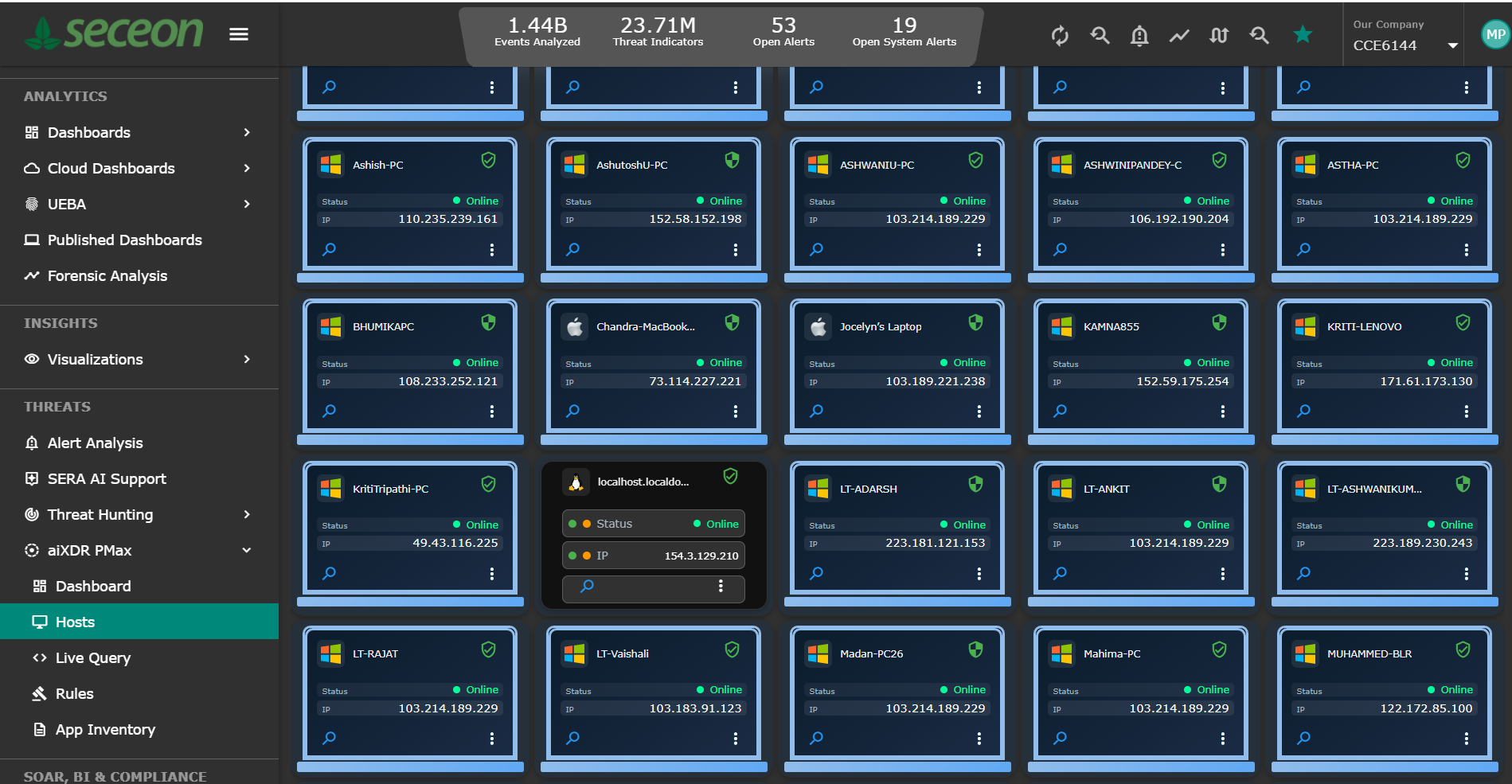Viewport: 1512px width, 784px height.
Task: Click the teal star favorites icon
Action: pos(1303,34)
